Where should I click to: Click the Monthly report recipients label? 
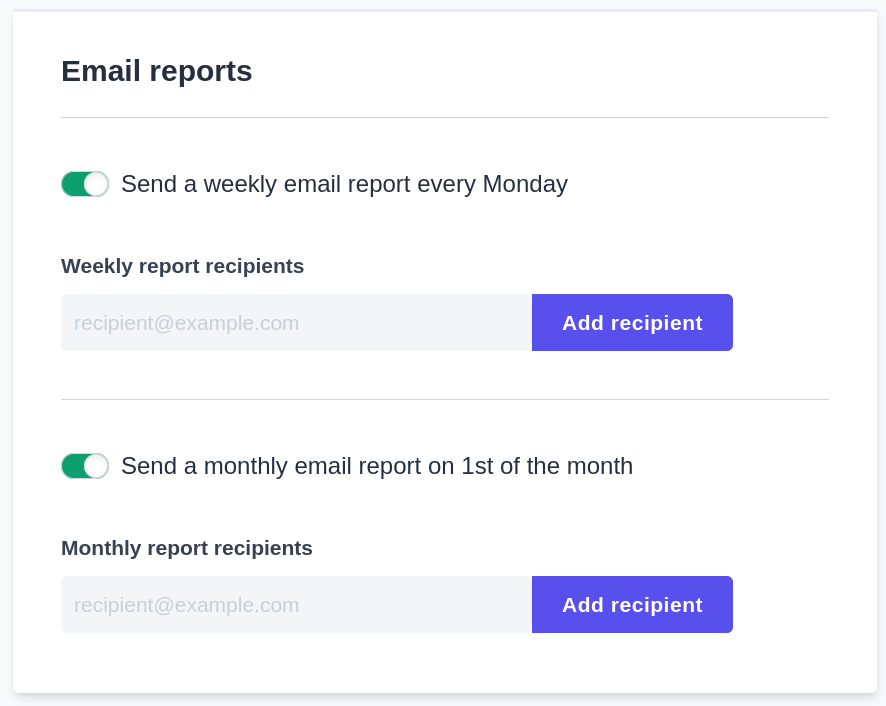click(x=186, y=548)
